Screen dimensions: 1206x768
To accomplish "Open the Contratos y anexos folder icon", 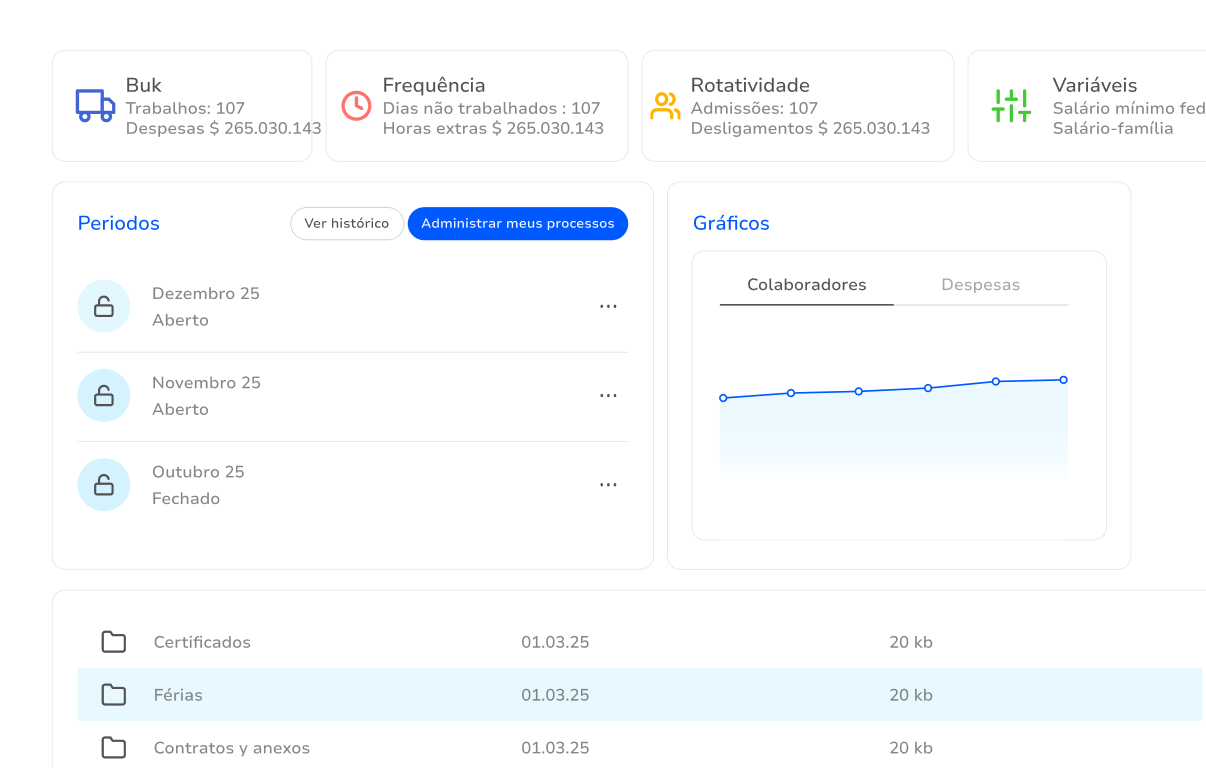I will pos(114,748).
